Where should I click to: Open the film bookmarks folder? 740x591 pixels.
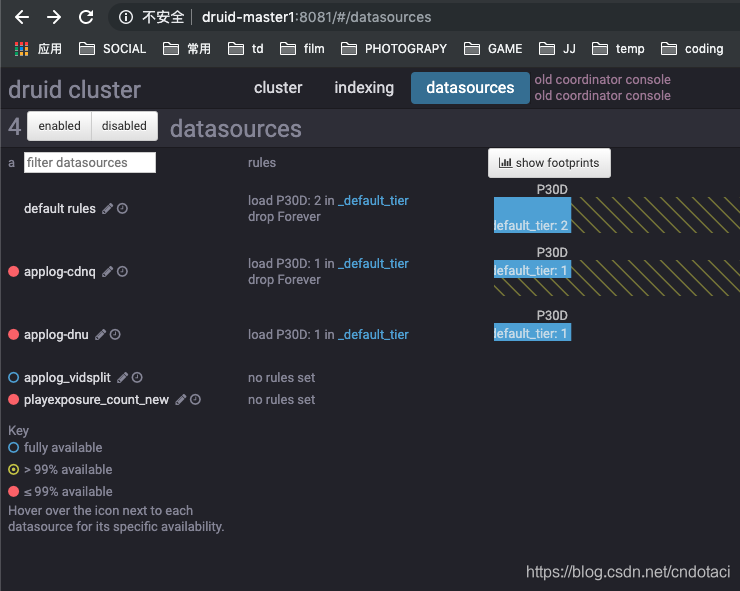click(302, 49)
